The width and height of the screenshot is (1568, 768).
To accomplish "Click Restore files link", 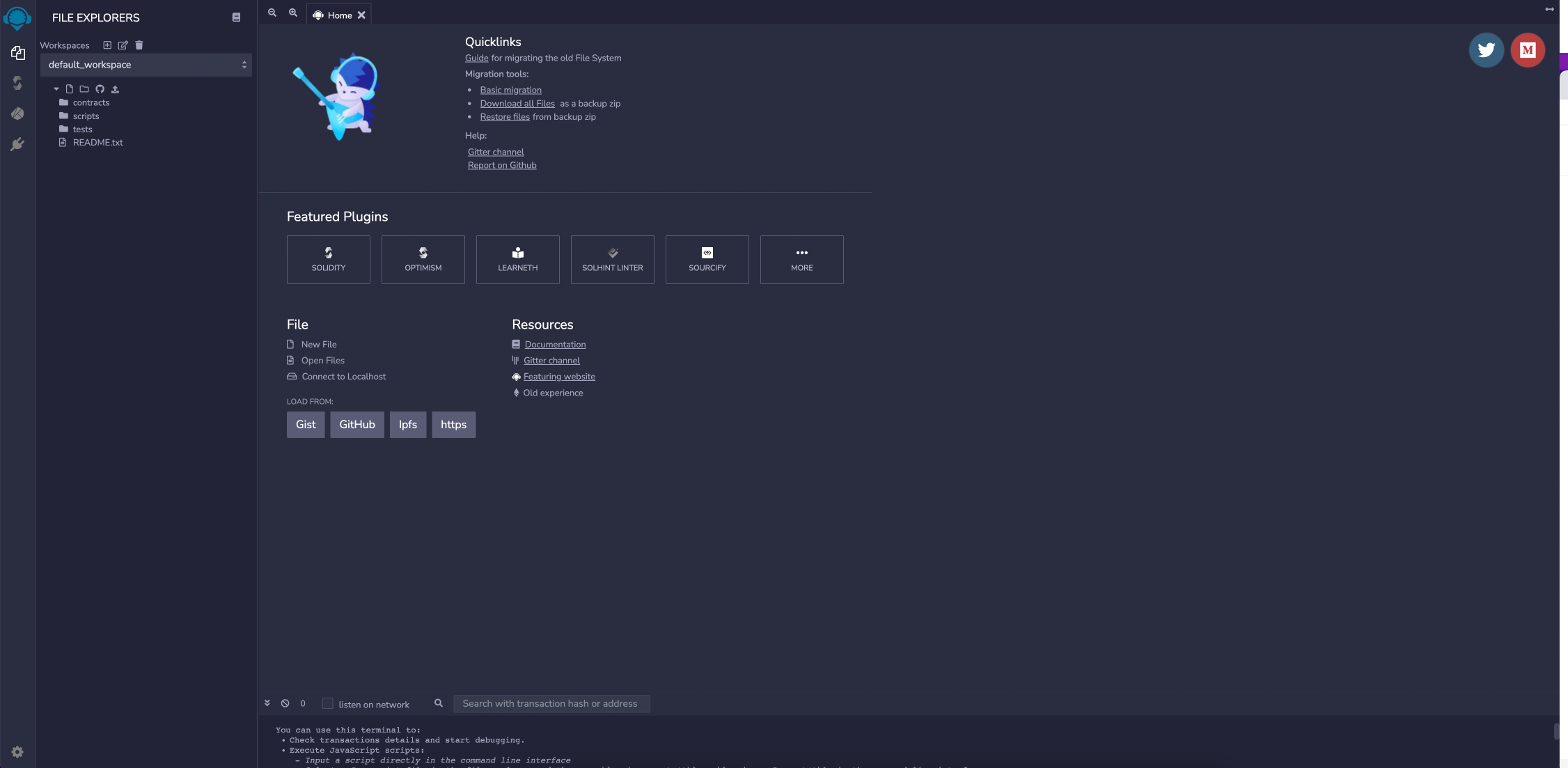I will pyautogui.click(x=505, y=116).
